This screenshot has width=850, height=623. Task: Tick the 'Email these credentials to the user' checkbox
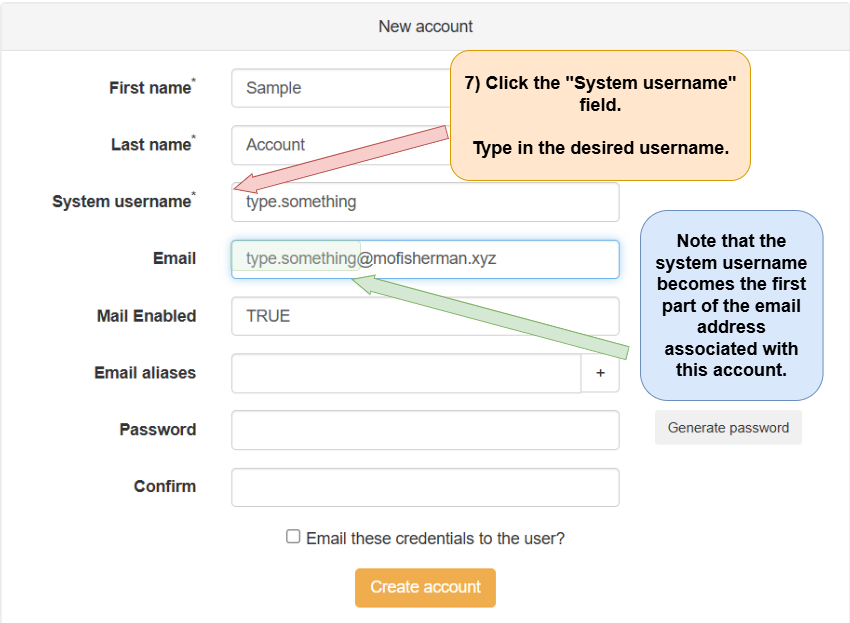coord(293,537)
